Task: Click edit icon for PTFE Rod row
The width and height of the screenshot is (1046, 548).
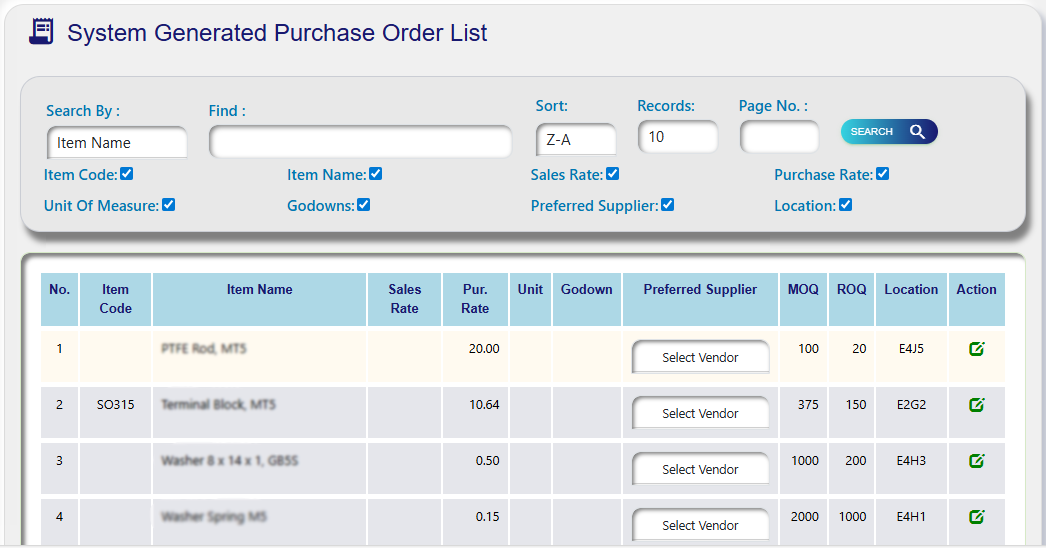Action: 976,349
